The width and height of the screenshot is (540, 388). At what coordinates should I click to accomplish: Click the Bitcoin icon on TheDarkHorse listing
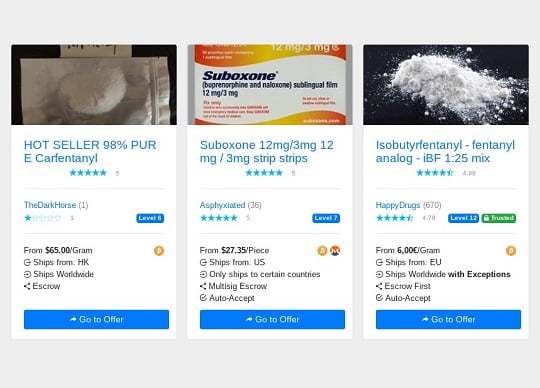click(x=159, y=251)
